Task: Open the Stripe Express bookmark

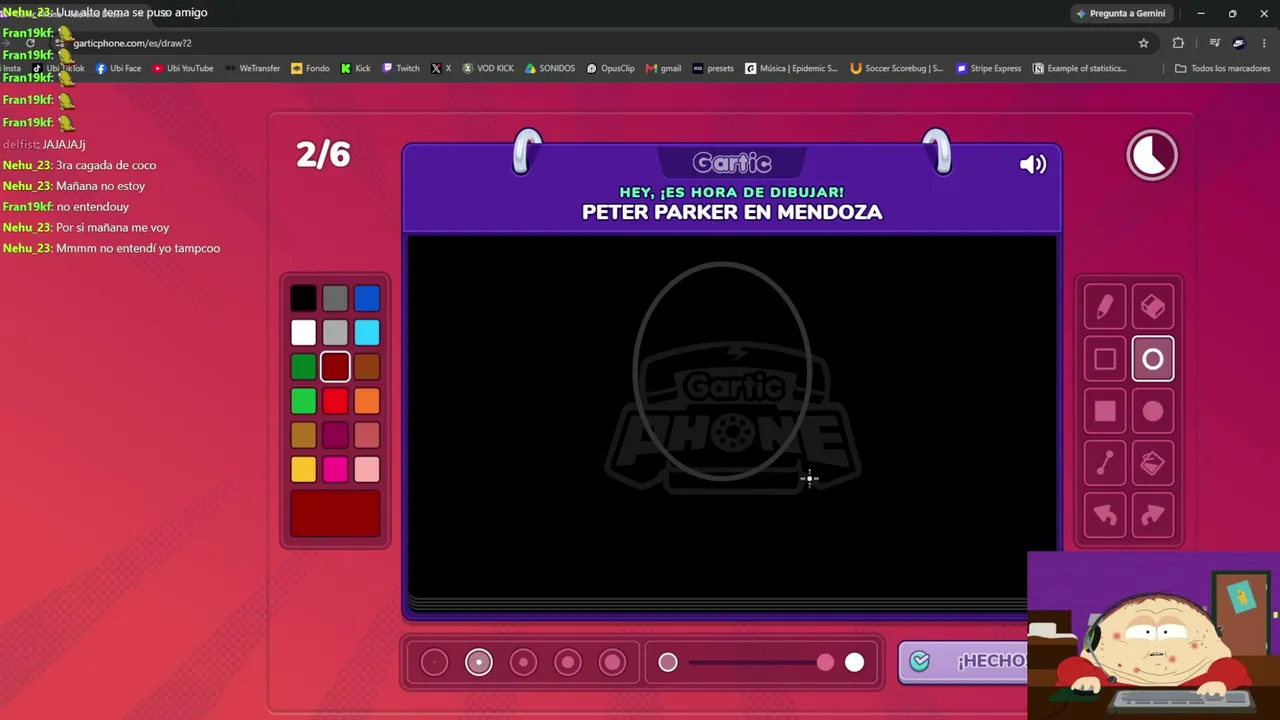Action: 989,68
